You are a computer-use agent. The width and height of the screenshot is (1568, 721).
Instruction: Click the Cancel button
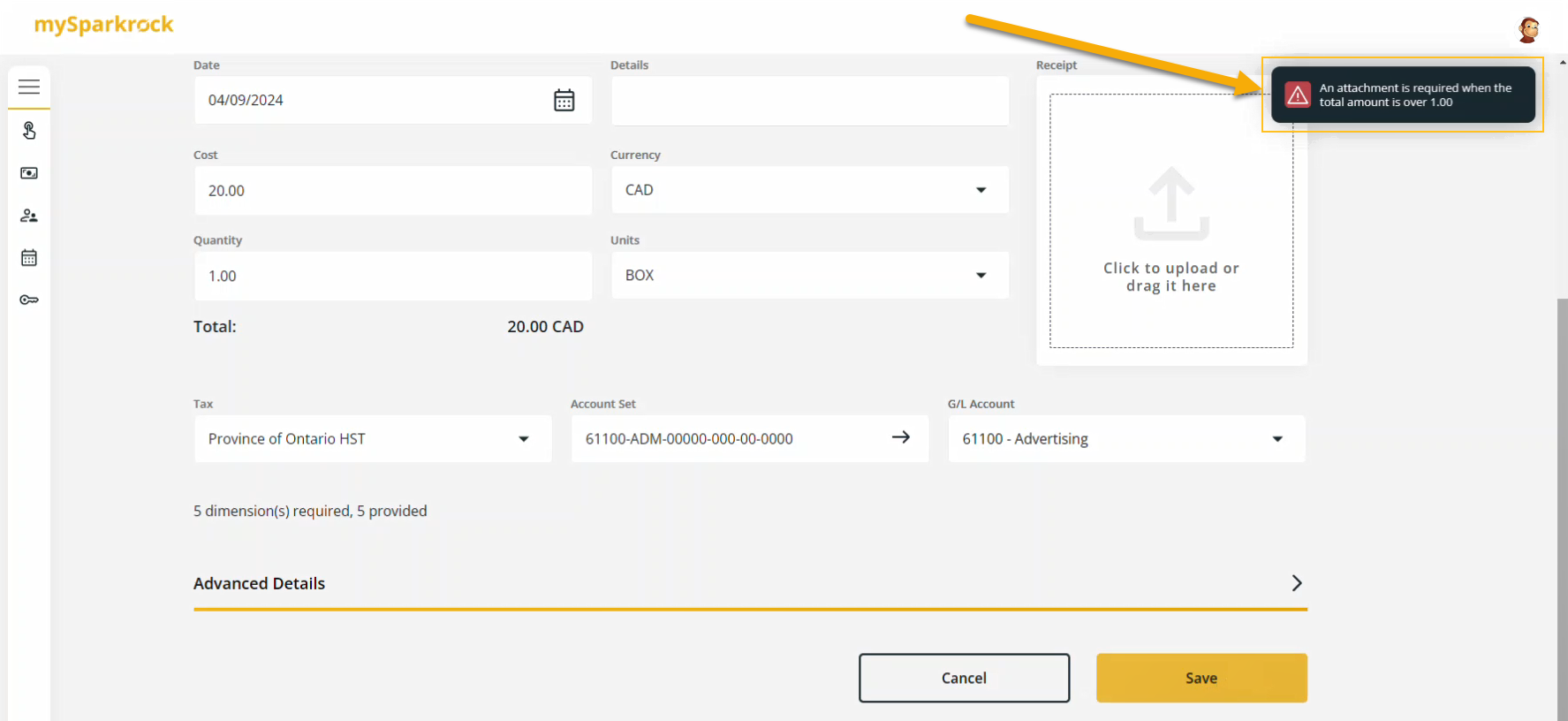(964, 678)
